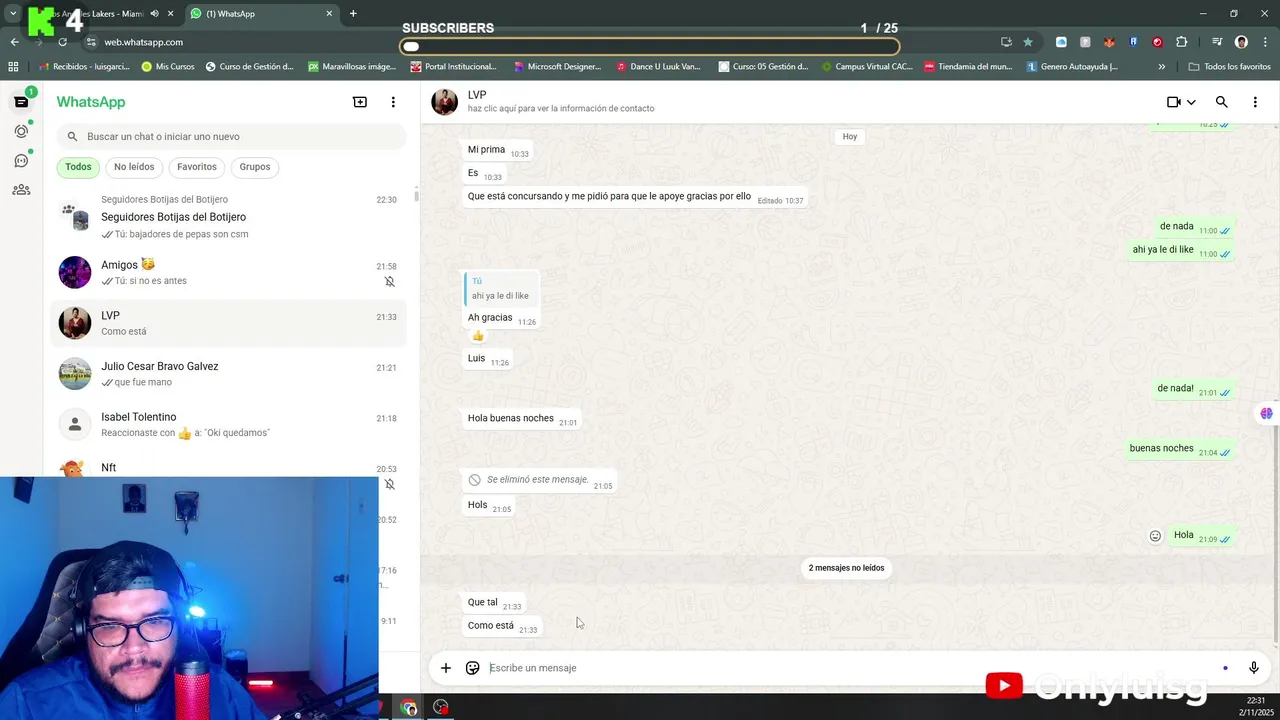Viewport: 1280px width, 720px height.
Task: Click the '2 mensajes no leídos' marker
Action: (x=846, y=568)
